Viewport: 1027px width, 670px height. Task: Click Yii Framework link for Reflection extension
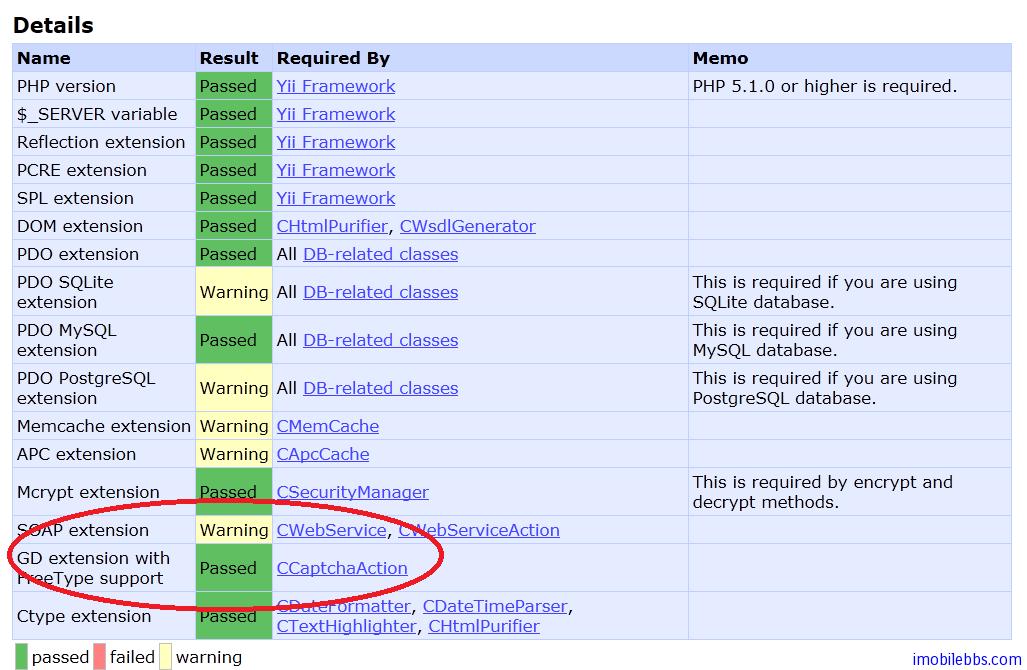coord(335,142)
